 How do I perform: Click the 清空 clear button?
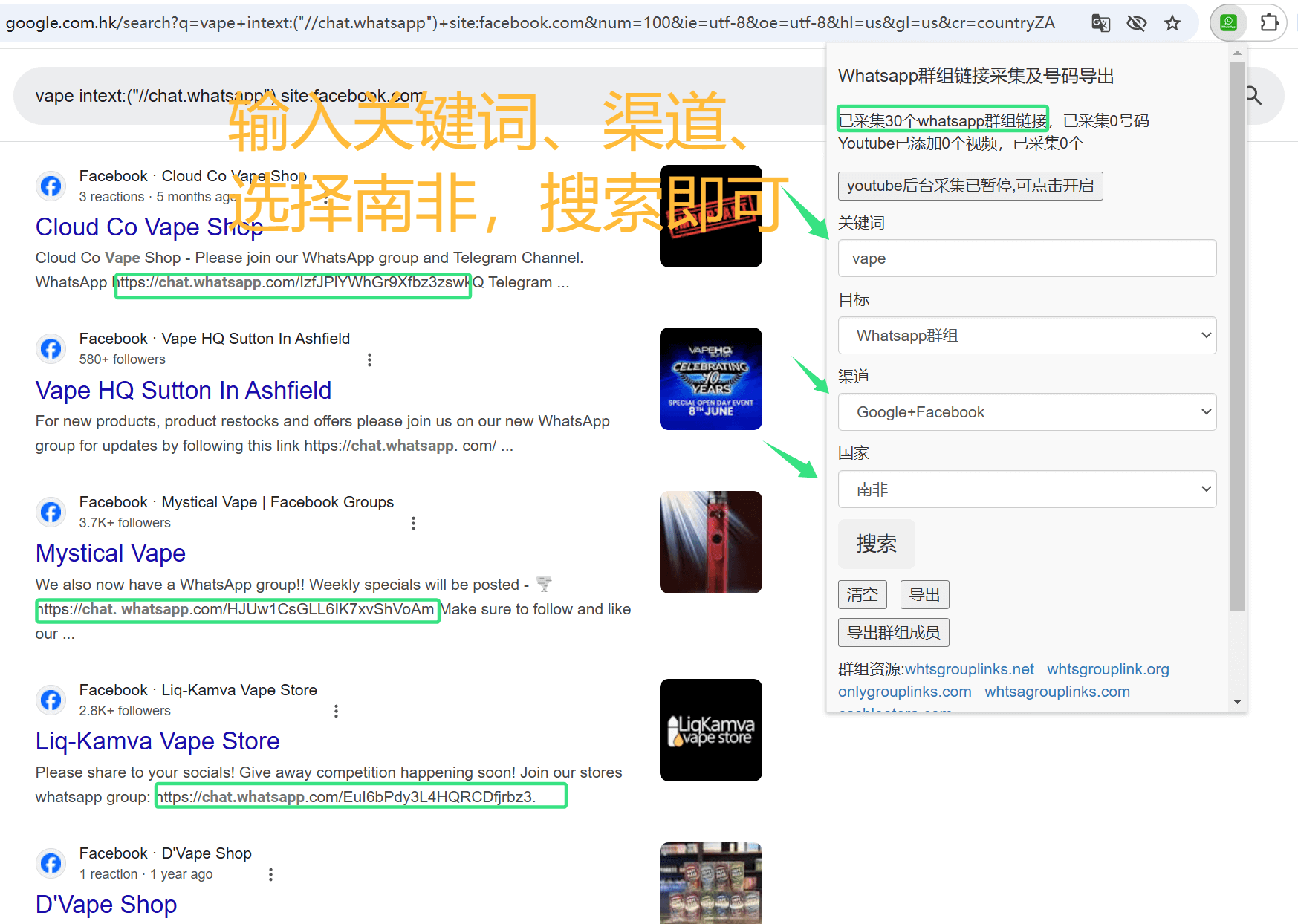coord(863,595)
